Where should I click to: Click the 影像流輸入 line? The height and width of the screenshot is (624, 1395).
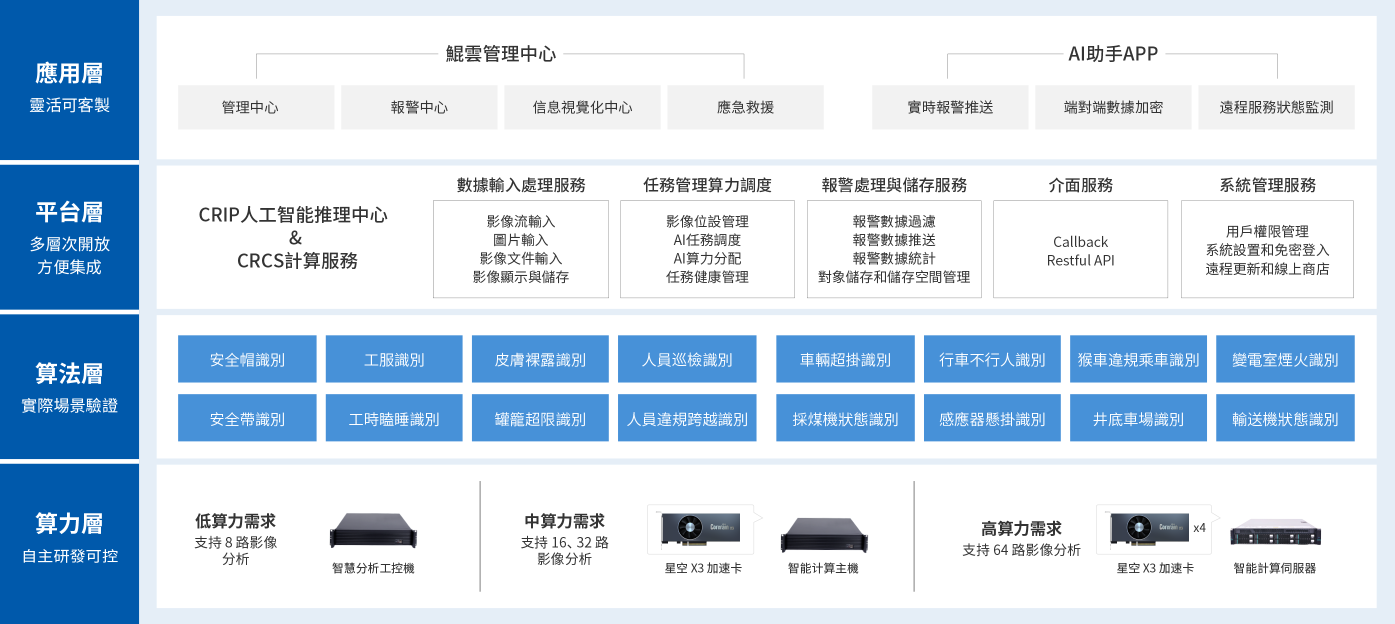[521, 221]
